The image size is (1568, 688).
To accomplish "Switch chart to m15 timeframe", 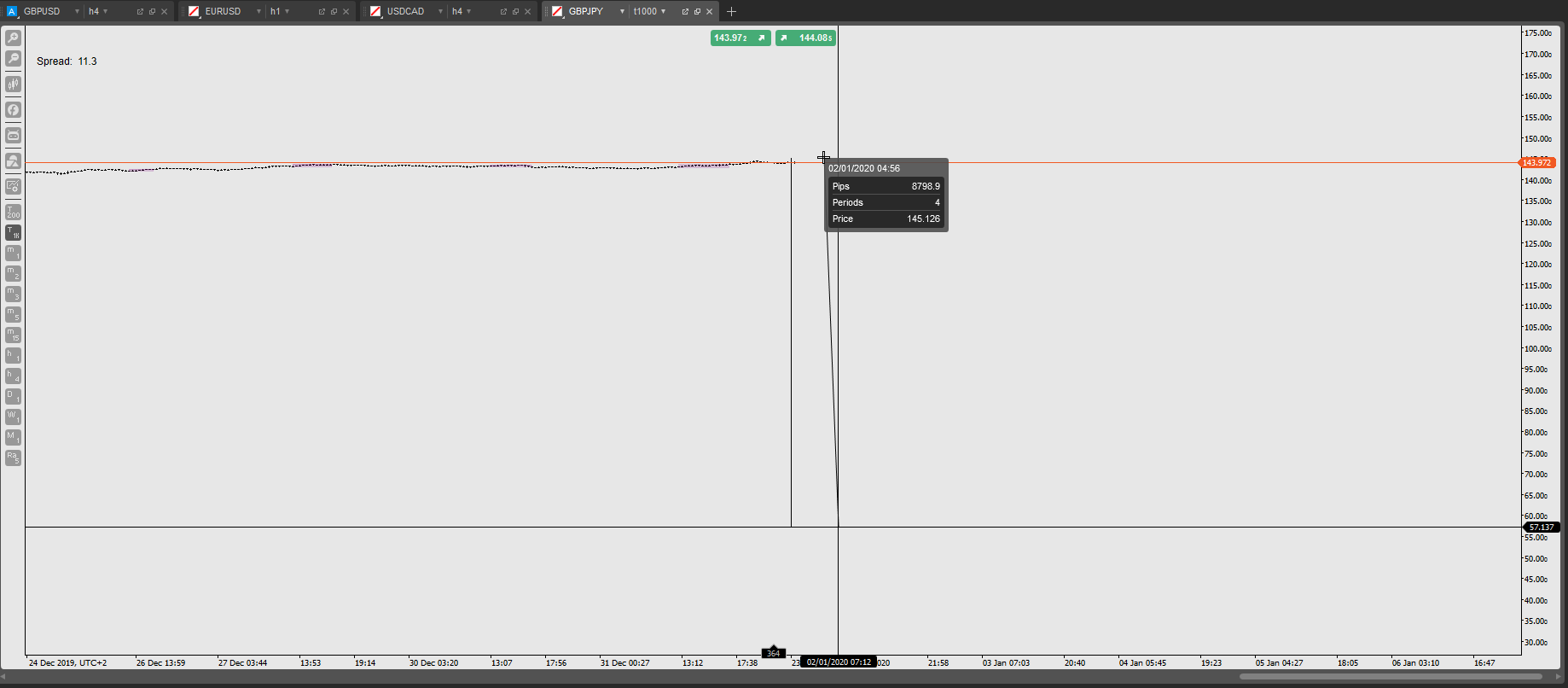I will click(x=13, y=335).
